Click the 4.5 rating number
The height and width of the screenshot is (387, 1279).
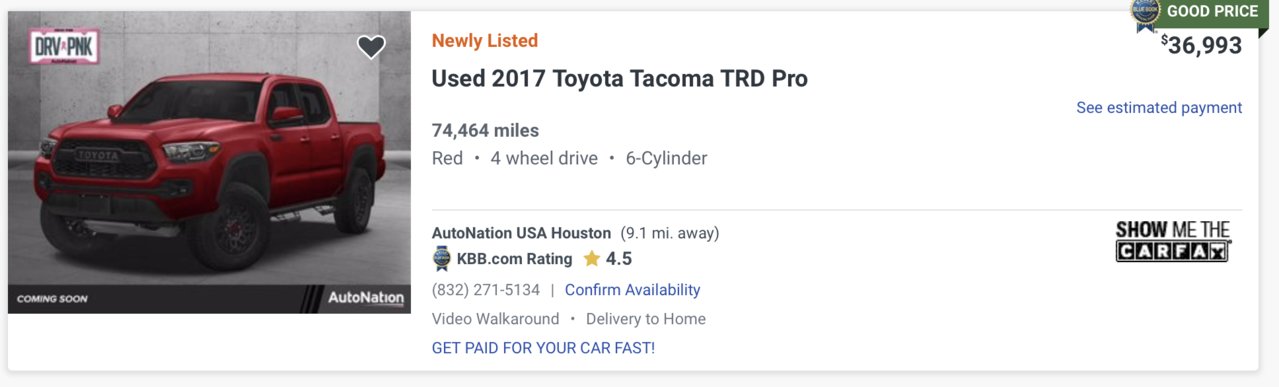click(x=619, y=259)
